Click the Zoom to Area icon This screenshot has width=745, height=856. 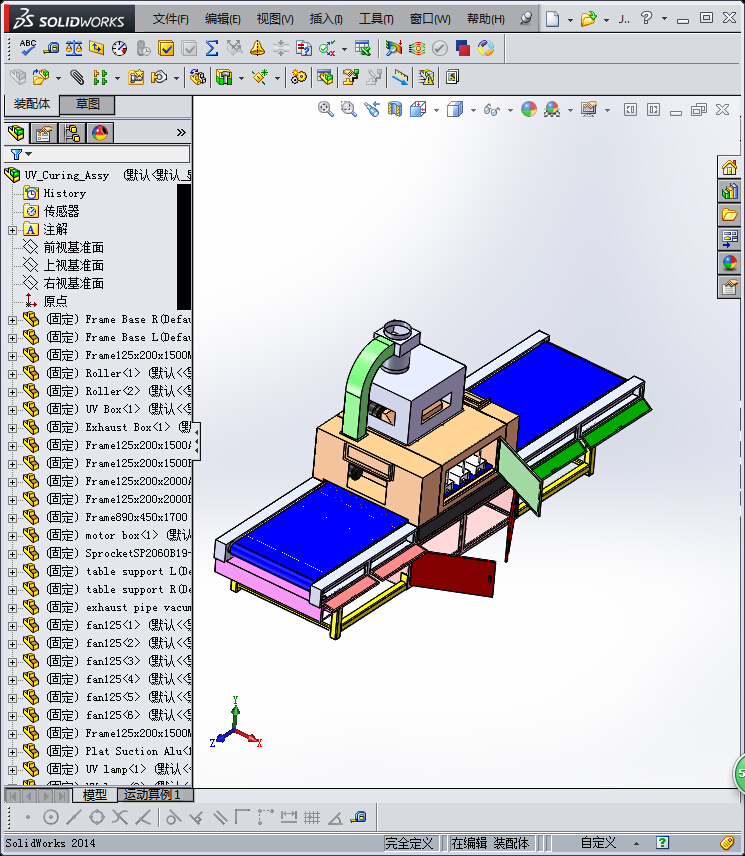click(349, 109)
